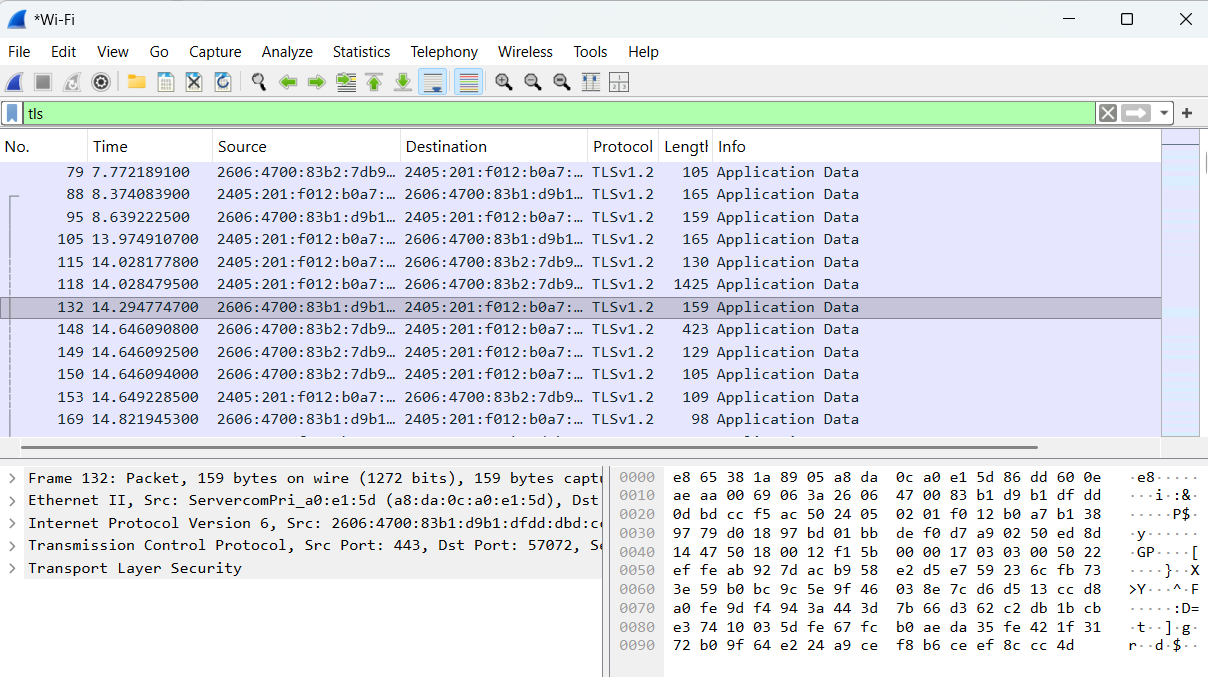The height and width of the screenshot is (677, 1208).
Task: Apply the display filter with the arrow button
Action: tap(1136, 113)
